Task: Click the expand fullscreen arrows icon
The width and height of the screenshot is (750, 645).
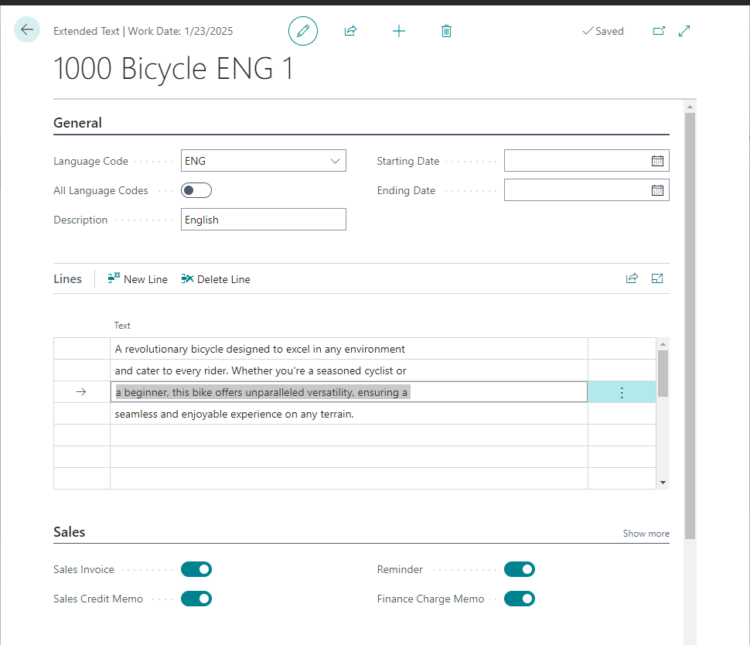Action: click(x=685, y=31)
